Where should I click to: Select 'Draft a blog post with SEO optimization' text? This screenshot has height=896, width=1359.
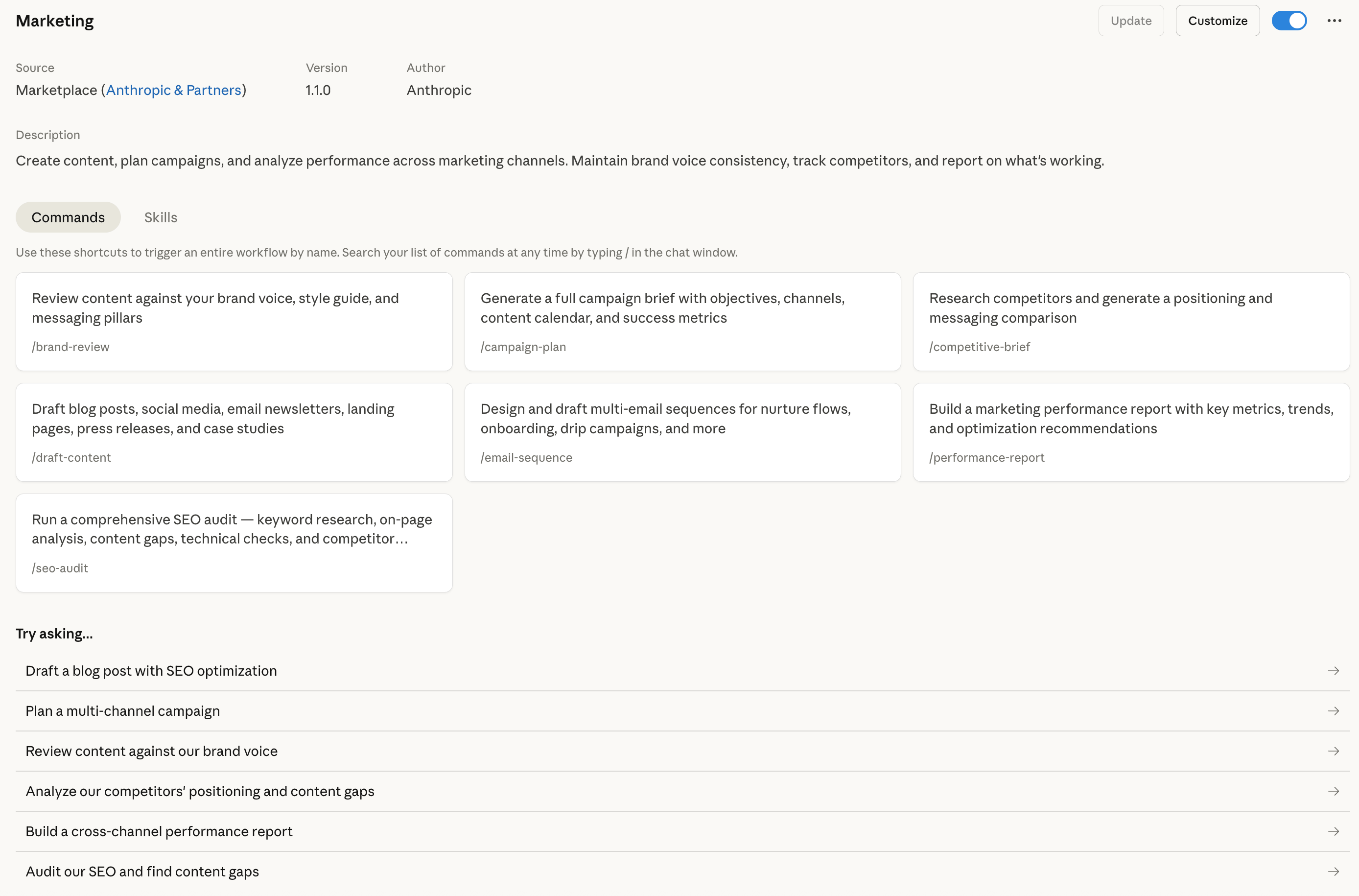151,671
